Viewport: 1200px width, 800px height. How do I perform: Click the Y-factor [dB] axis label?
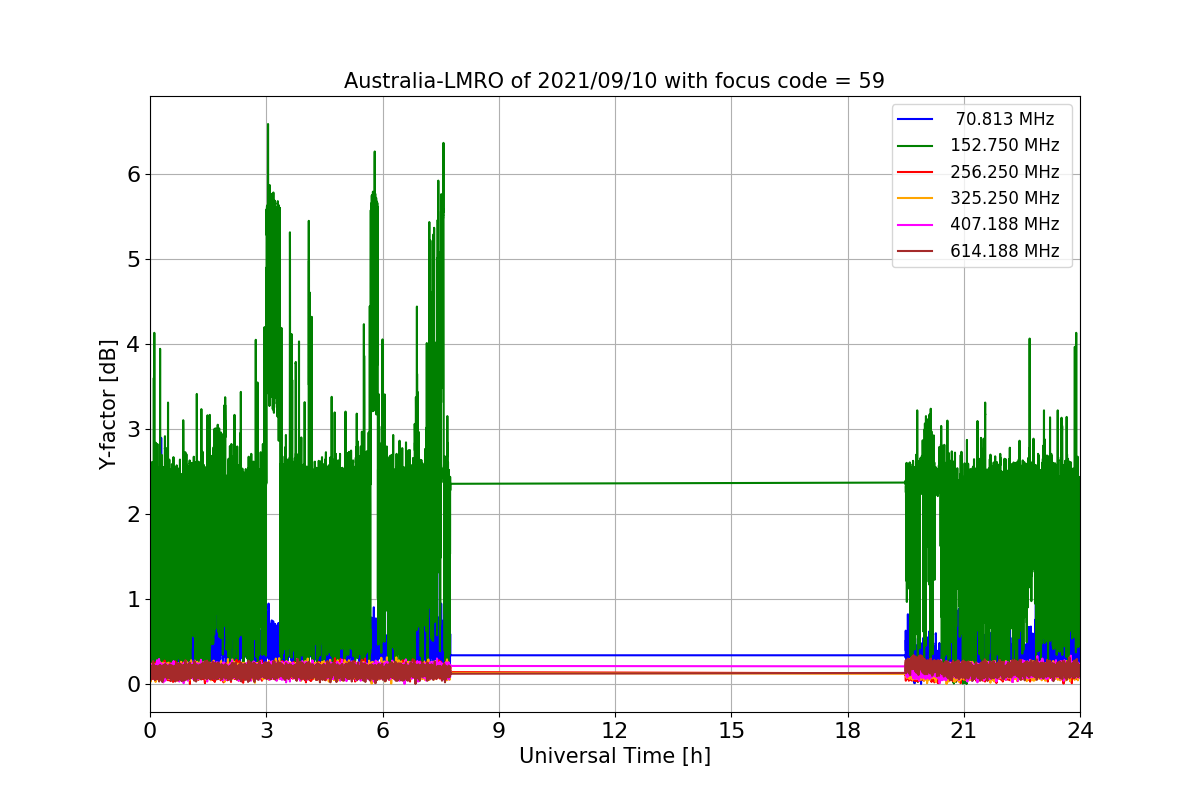tap(108, 404)
